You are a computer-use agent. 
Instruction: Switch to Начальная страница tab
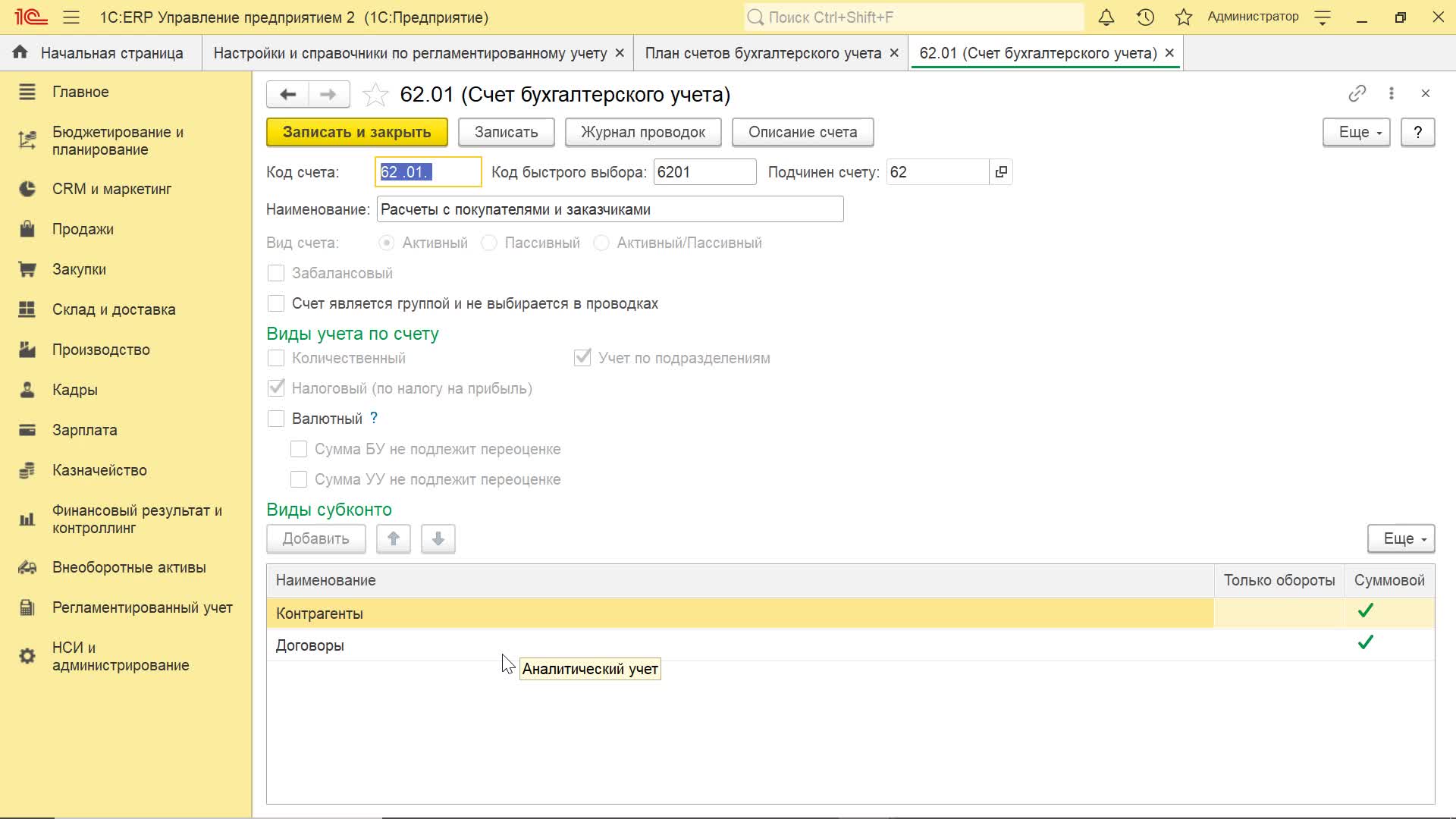coord(101,53)
